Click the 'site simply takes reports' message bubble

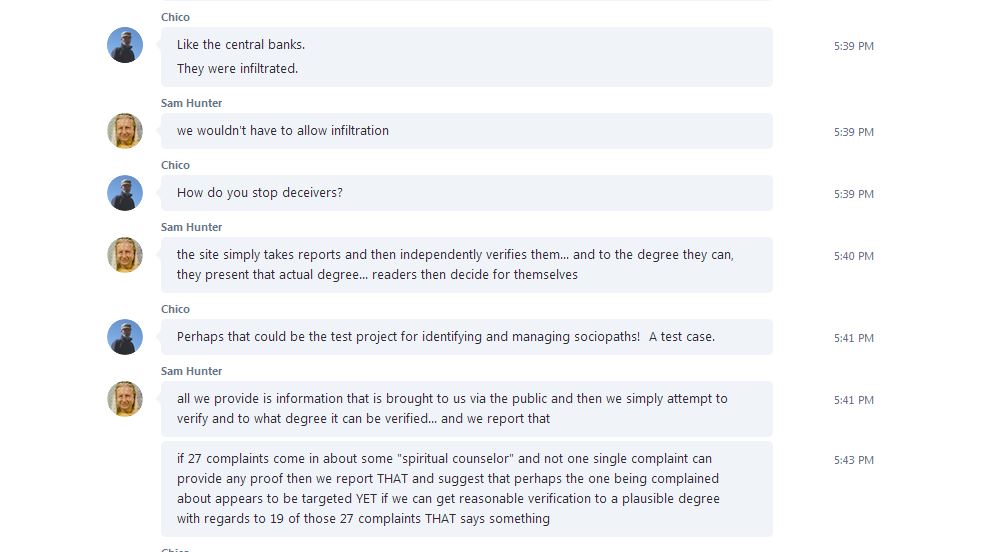point(455,265)
